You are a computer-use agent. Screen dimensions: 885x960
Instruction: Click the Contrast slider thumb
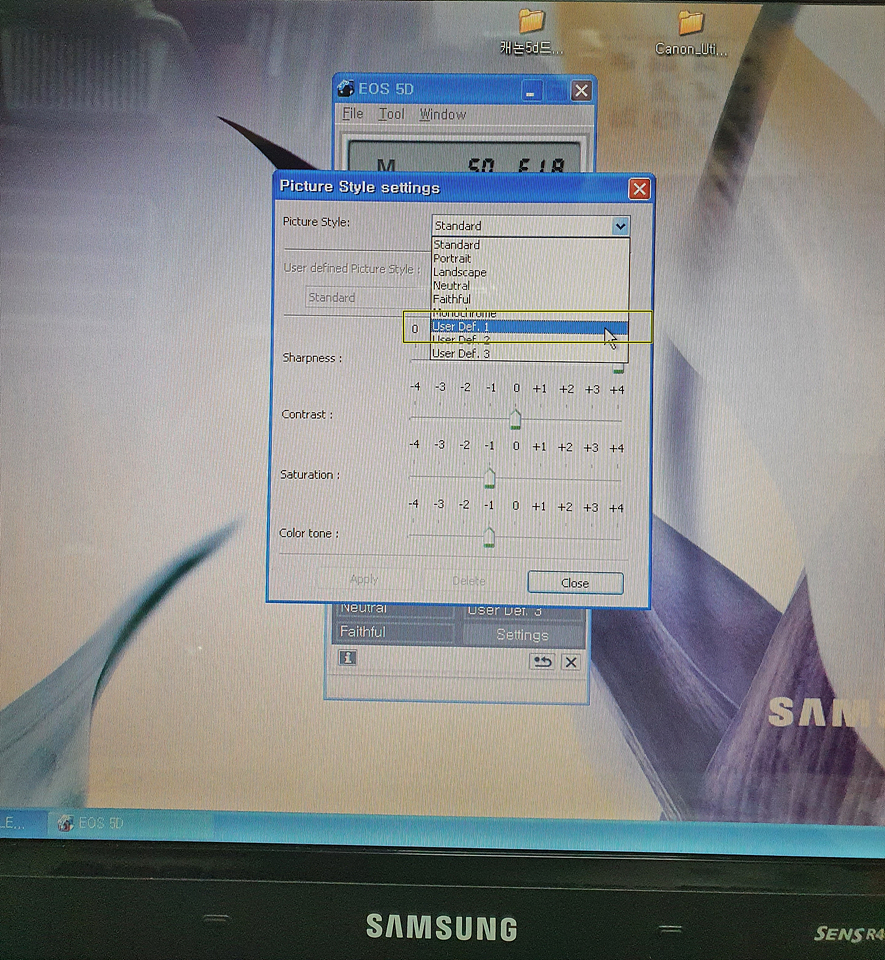(515, 419)
